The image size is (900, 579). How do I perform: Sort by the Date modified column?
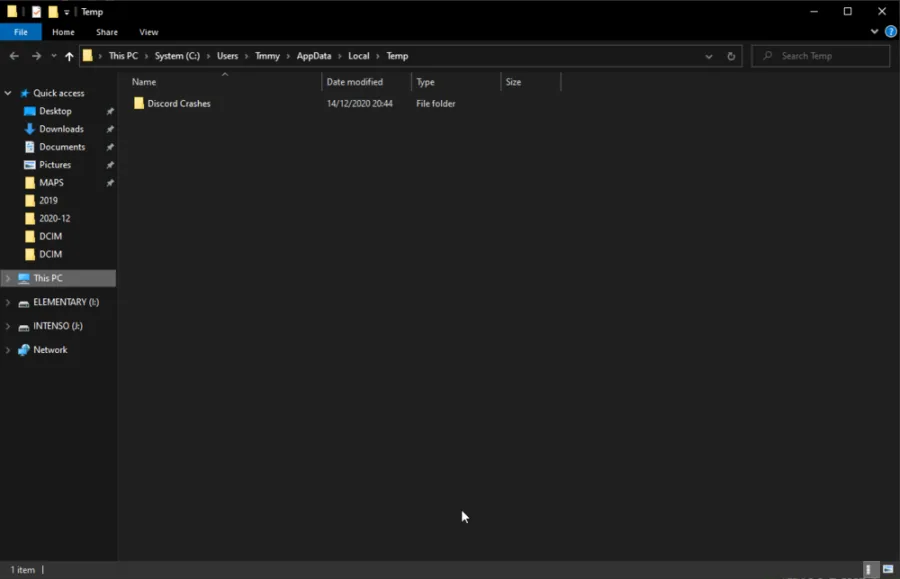(x=355, y=82)
